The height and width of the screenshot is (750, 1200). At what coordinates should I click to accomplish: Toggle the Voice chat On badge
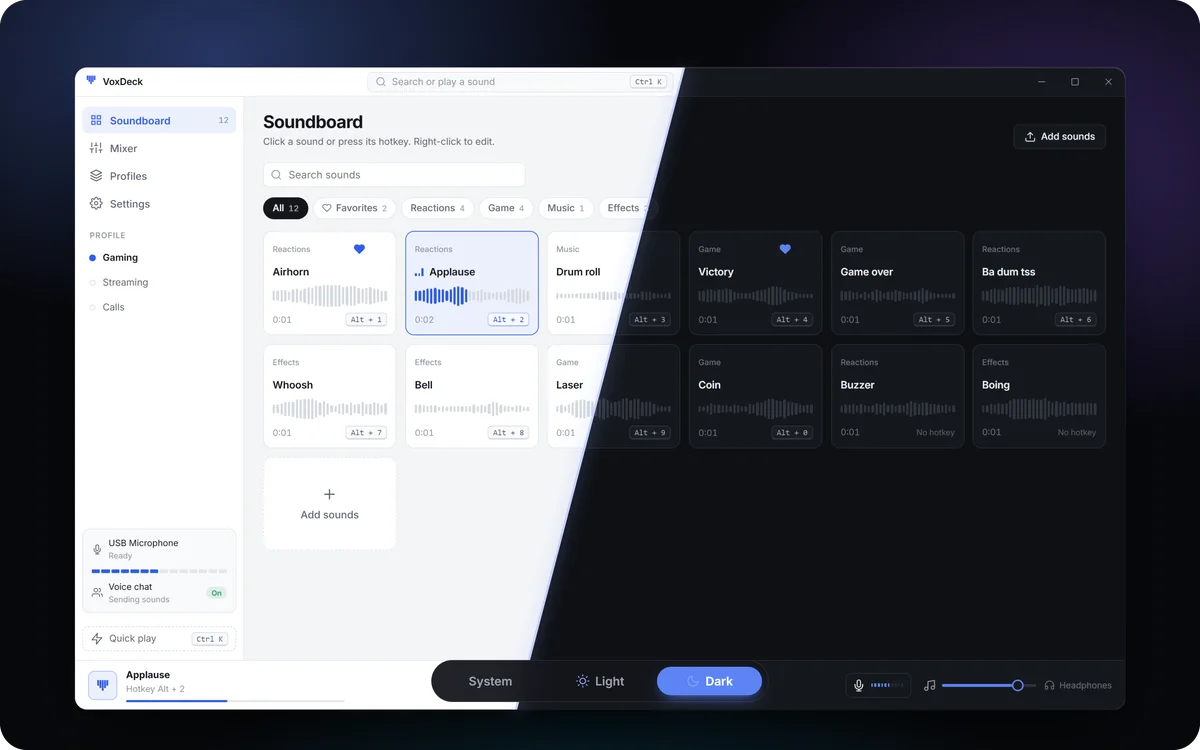216,593
